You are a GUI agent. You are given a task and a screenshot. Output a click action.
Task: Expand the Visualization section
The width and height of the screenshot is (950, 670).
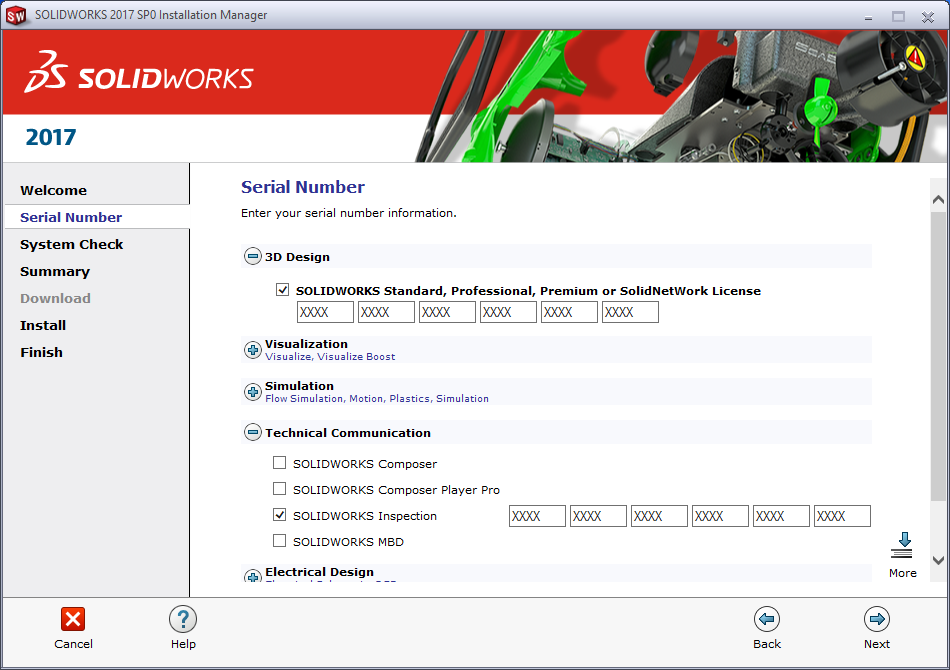pyautogui.click(x=253, y=350)
